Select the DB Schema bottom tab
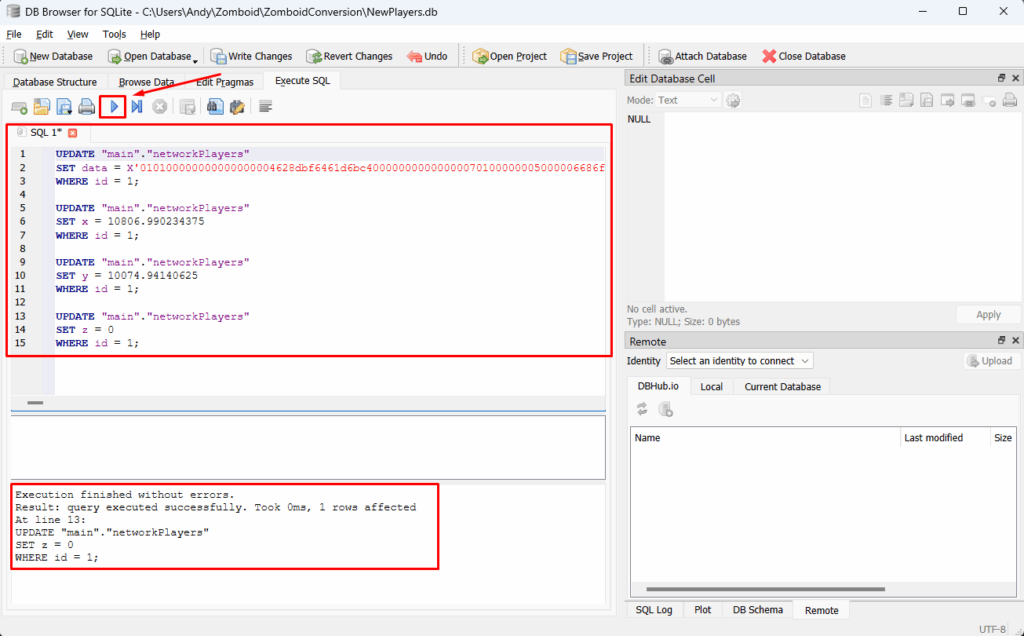 tap(757, 609)
